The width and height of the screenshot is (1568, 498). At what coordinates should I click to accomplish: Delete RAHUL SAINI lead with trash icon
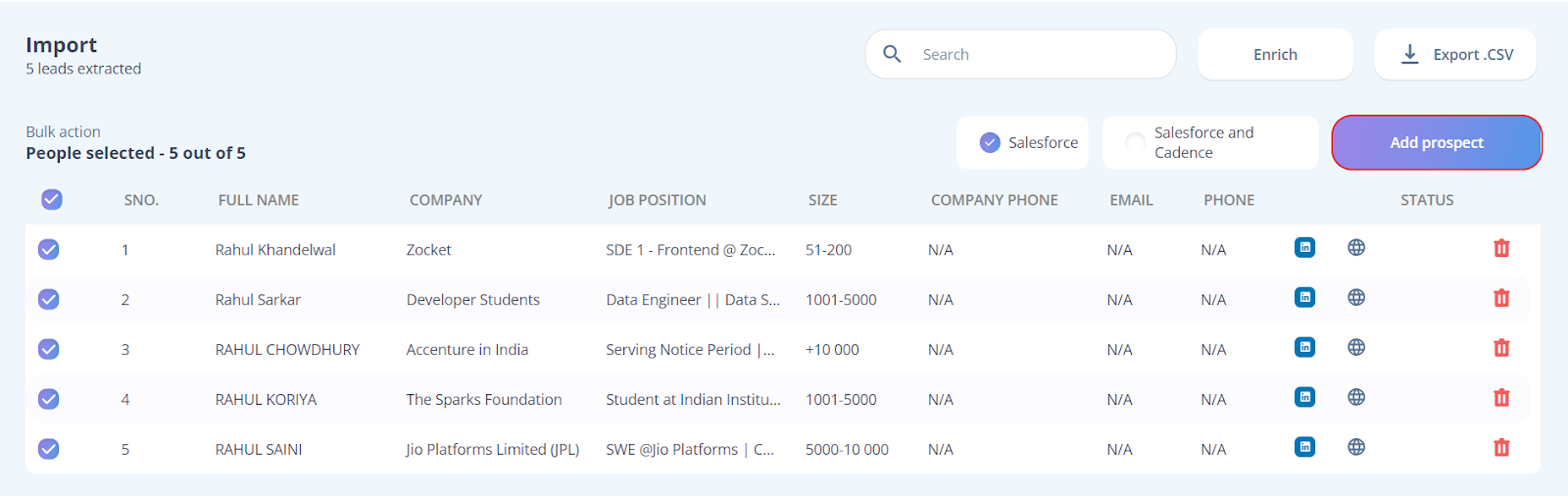1501,448
